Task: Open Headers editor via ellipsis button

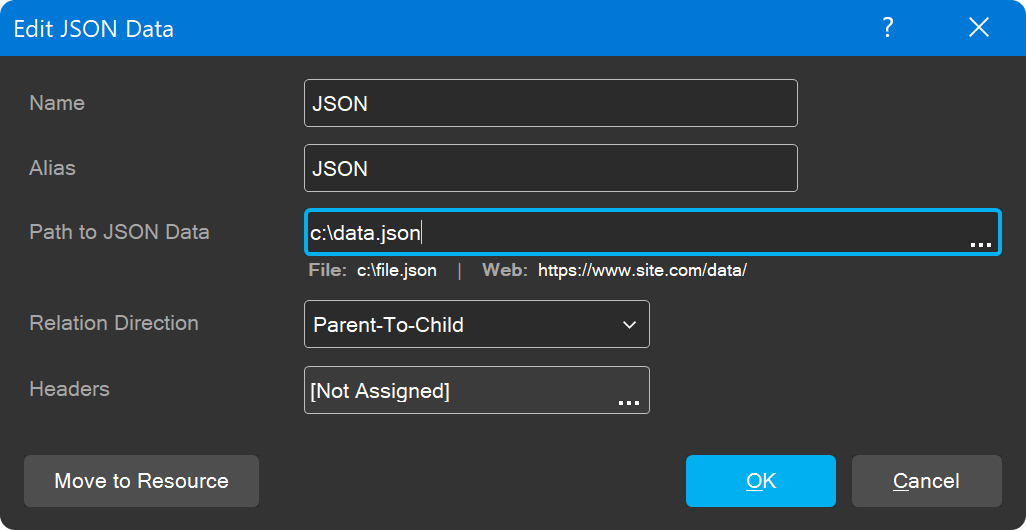Action: click(629, 402)
